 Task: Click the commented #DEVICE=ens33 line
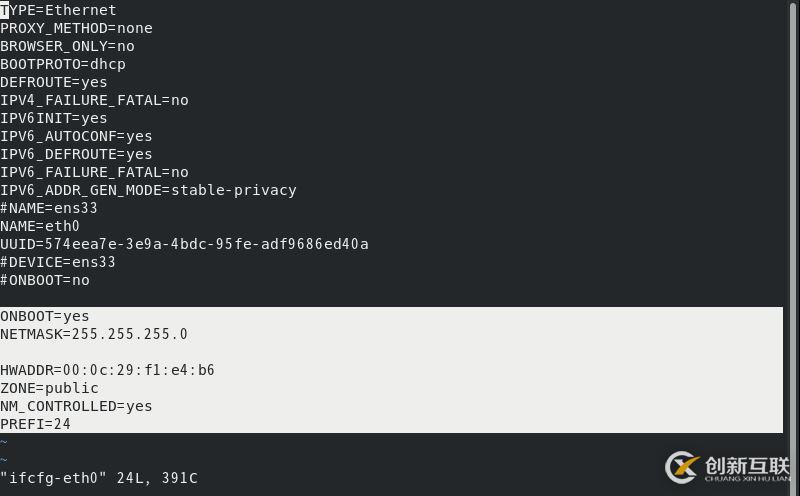pyautogui.click(x=58, y=262)
